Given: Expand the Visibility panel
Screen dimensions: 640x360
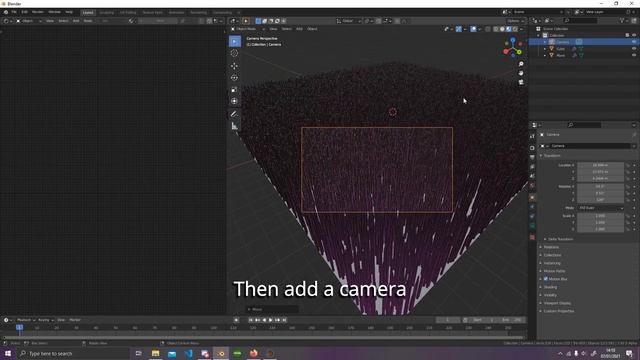Looking at the screenshot, I should coord(550,295).
